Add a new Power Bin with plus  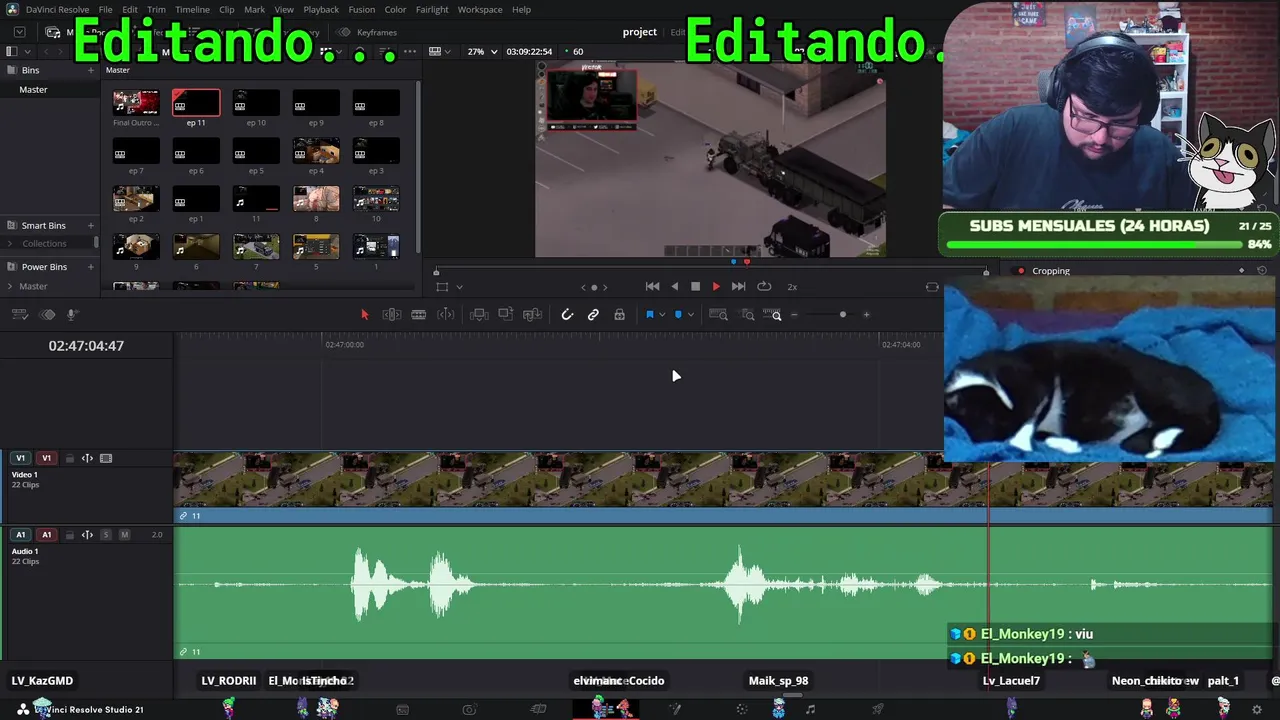91,267
